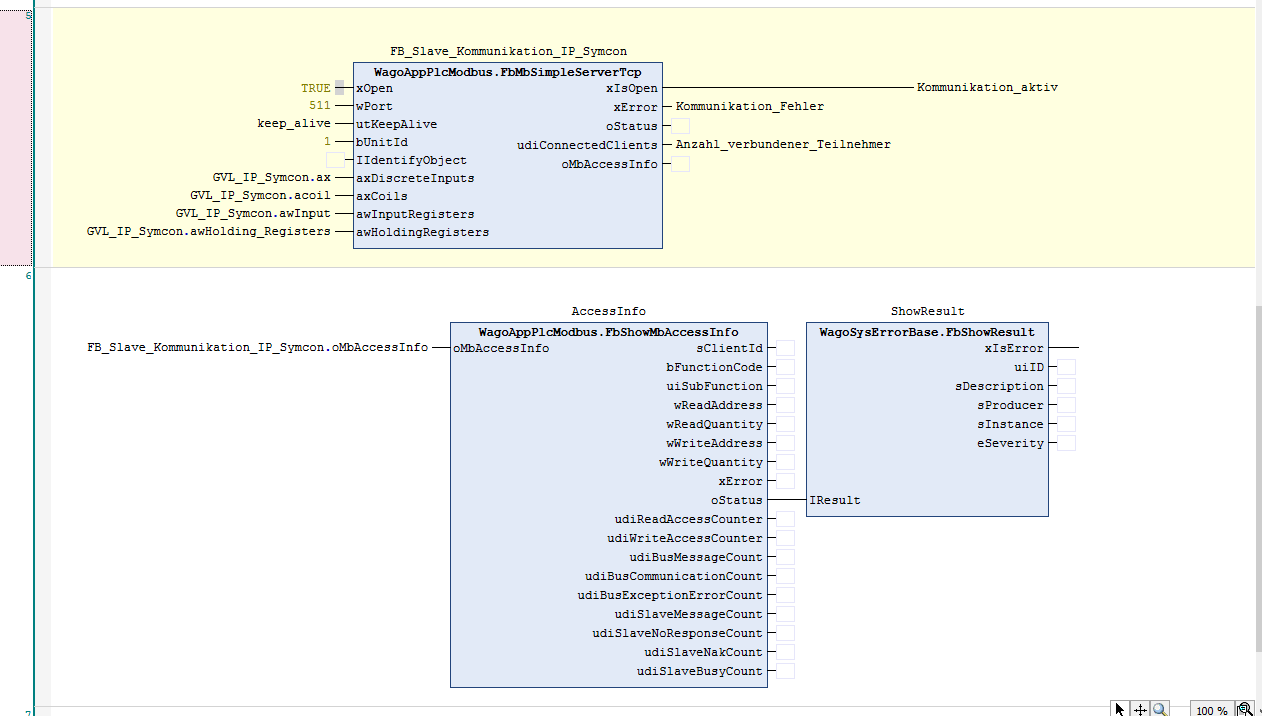Select GVL_IP_Symcon.awHolding_Registers variable

208,232
